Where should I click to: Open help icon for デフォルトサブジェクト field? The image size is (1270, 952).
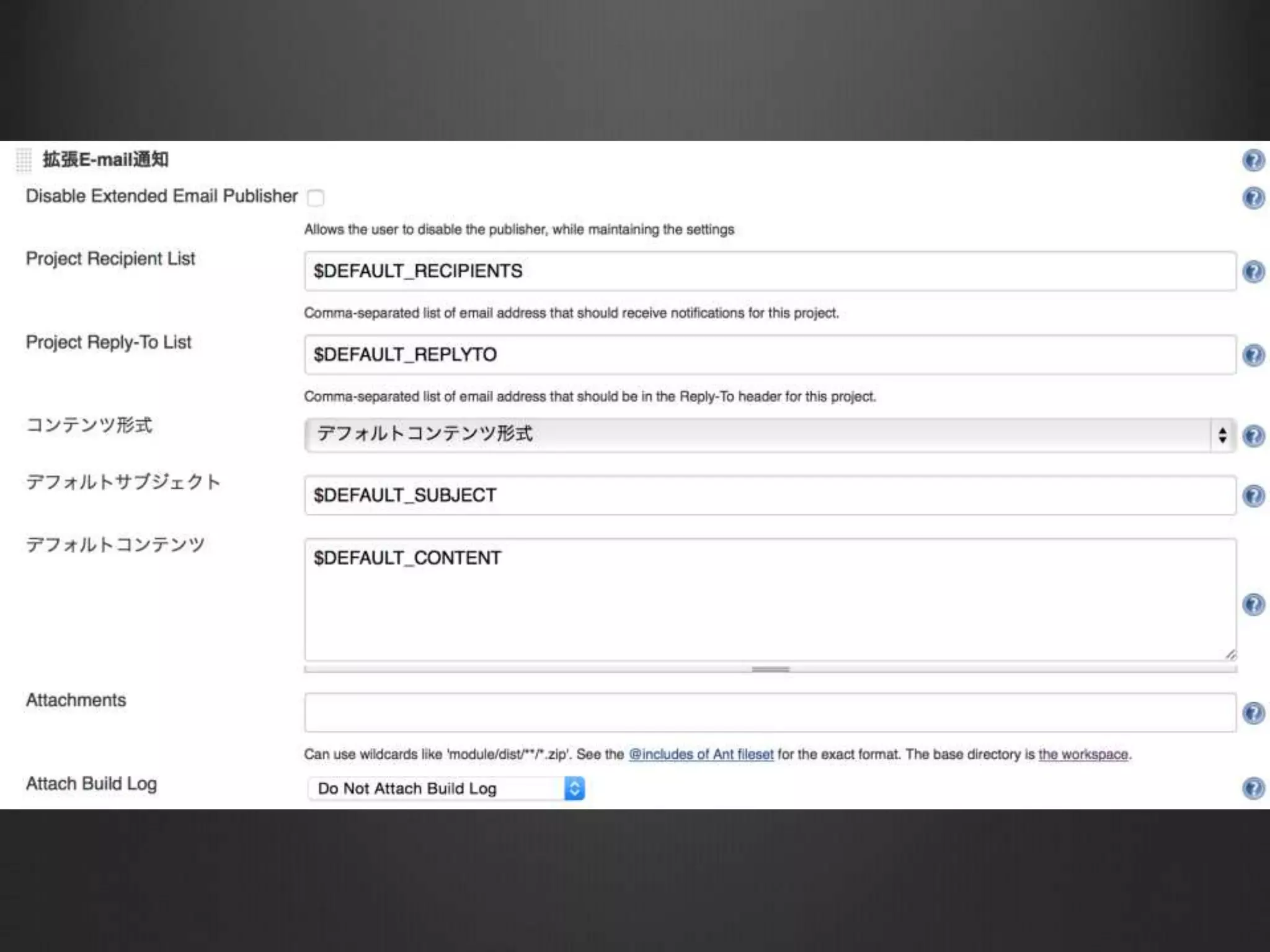(x=1253, y=495)
